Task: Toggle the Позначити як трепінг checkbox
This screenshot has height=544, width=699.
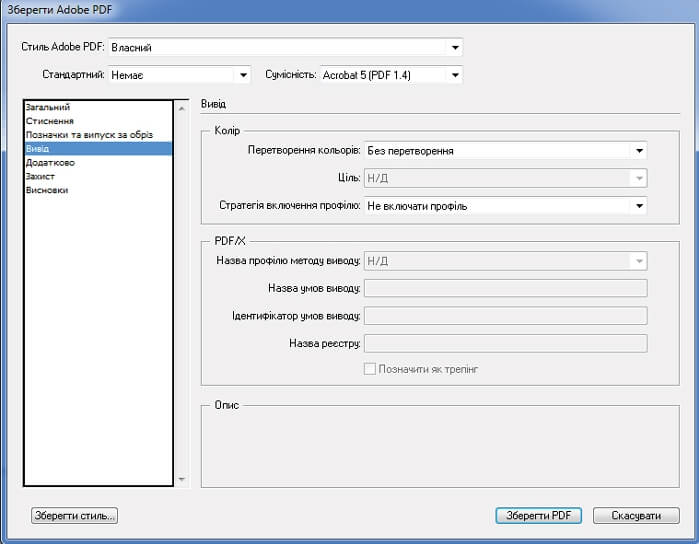Action: (x=370, y=369)
